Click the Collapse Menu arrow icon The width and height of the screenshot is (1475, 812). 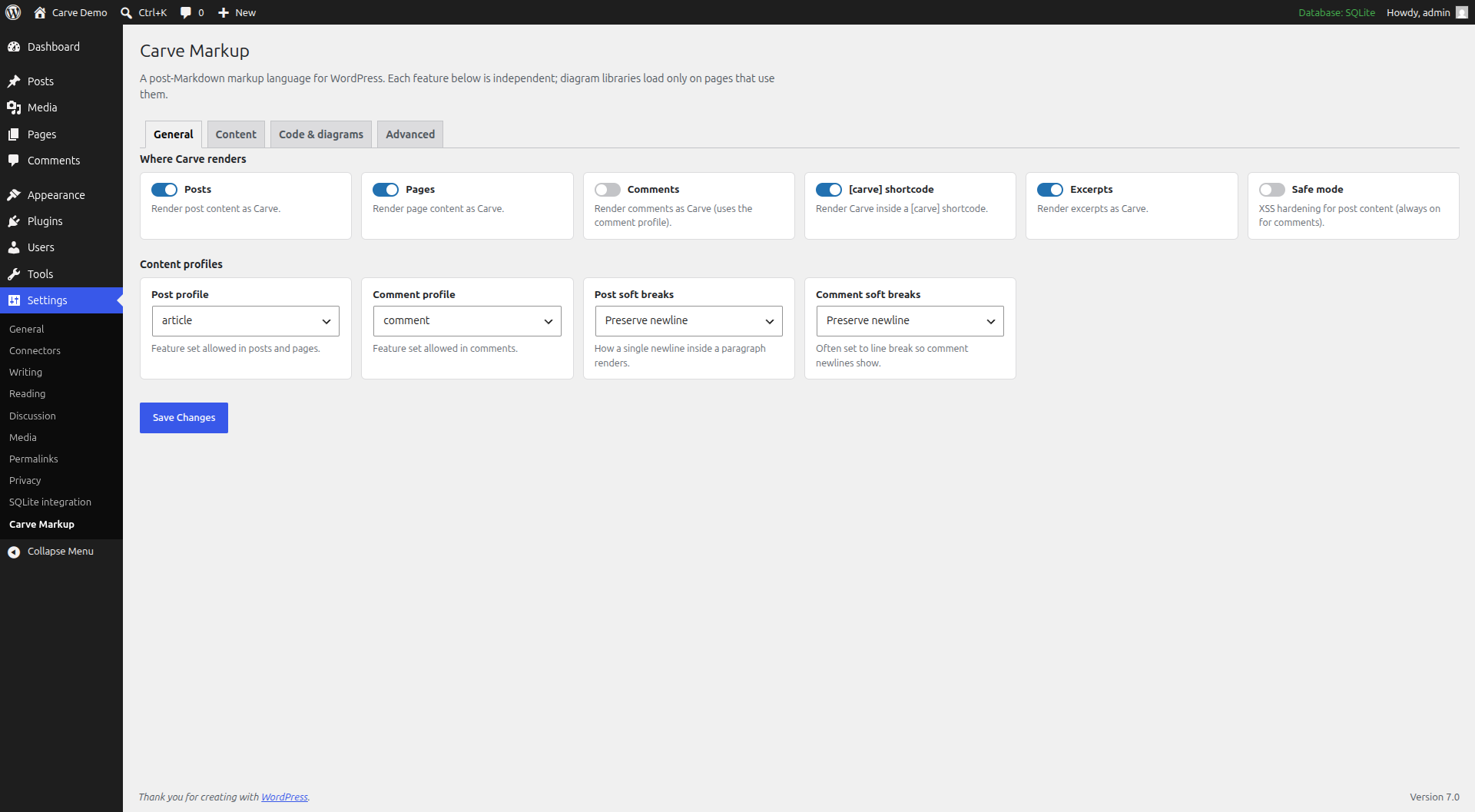[x=14, y=552]
